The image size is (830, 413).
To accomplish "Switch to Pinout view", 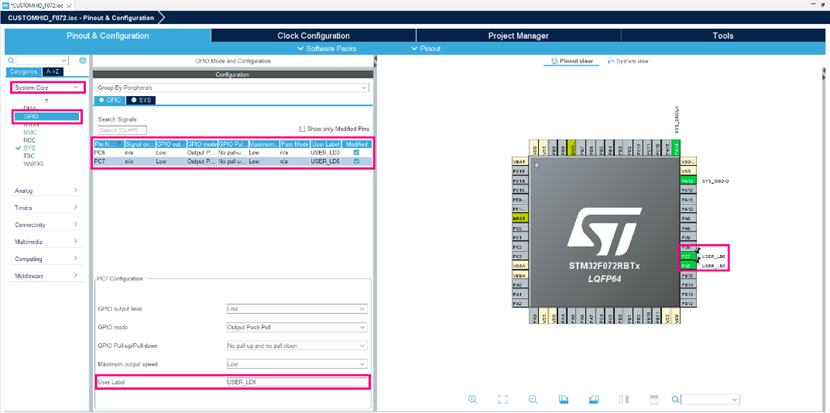I will (x=572, y=61).
